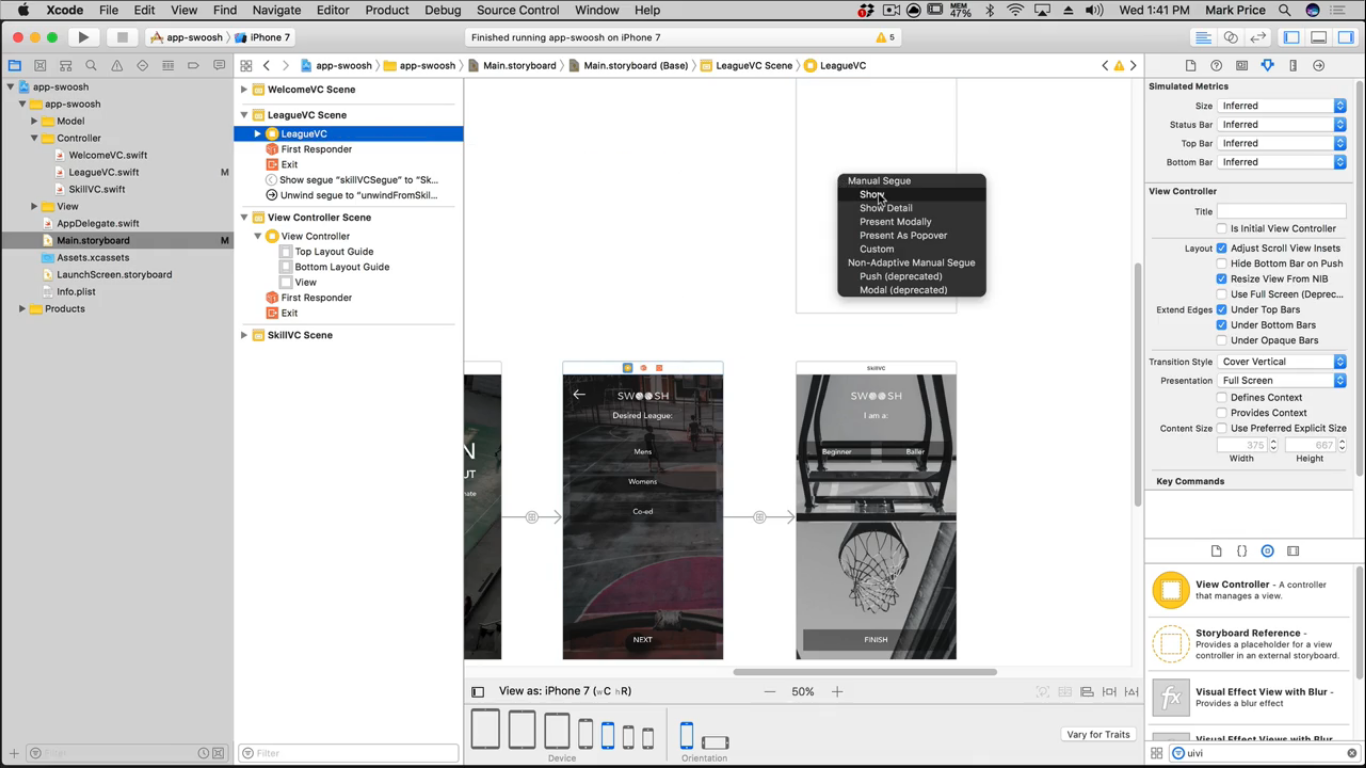Zoom out canvas with minus icon
Viewport: 1366px width, 768px height.
click(769, 692)
